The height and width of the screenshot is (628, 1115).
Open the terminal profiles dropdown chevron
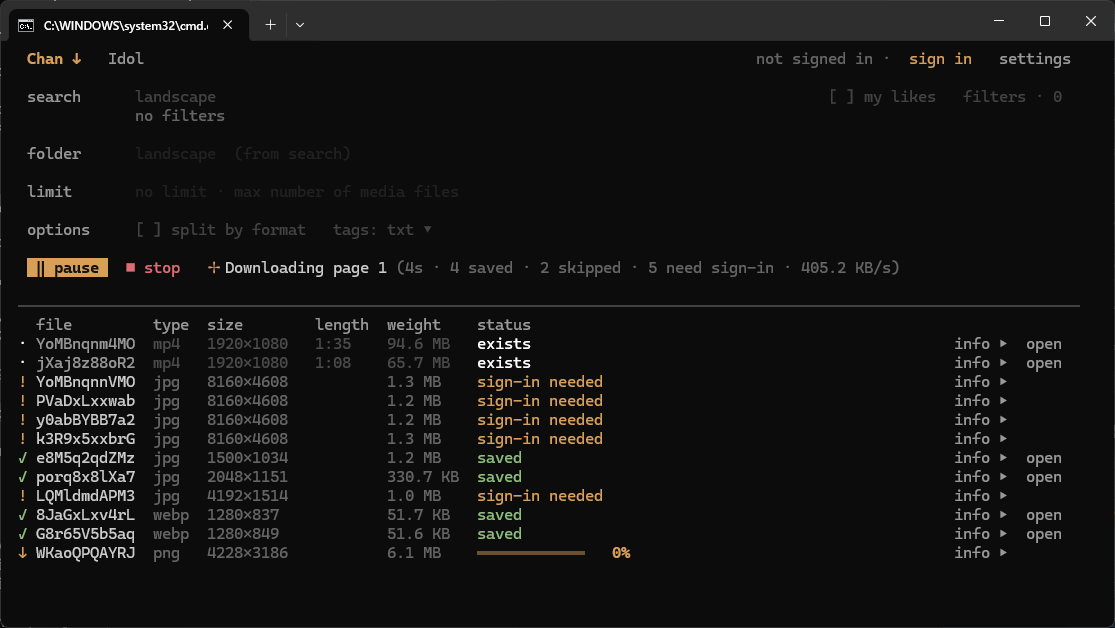click(x=300, y=25)
